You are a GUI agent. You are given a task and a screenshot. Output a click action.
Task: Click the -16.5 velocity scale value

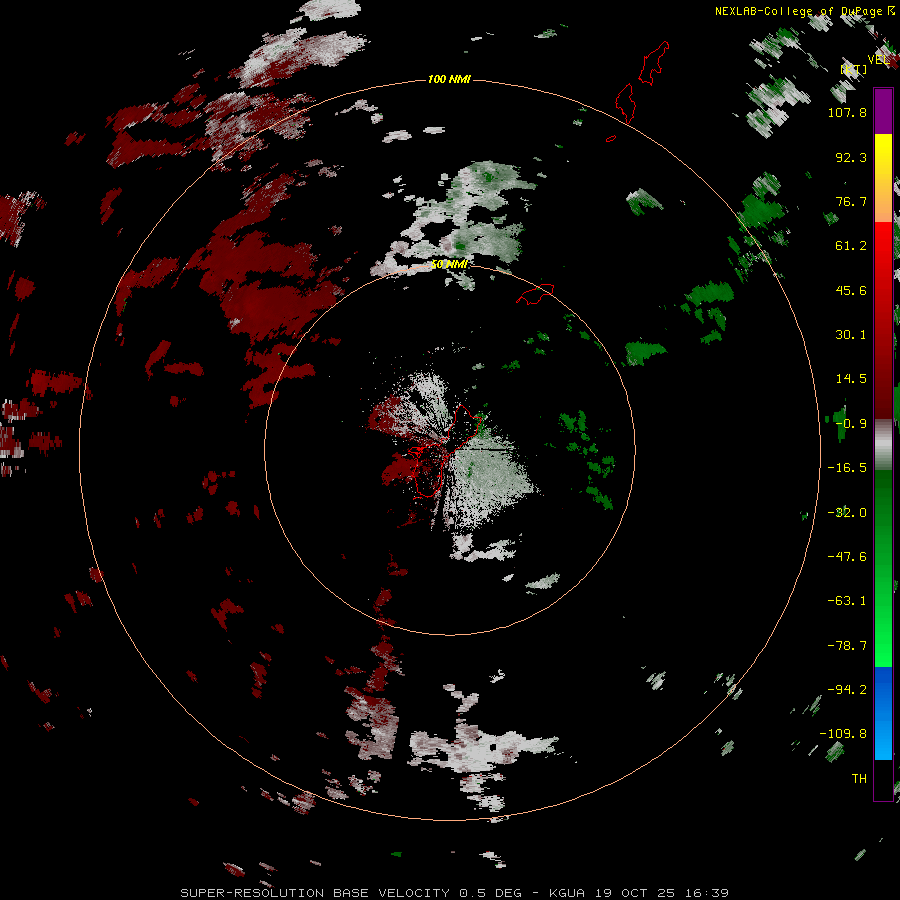tap(847, 468)
